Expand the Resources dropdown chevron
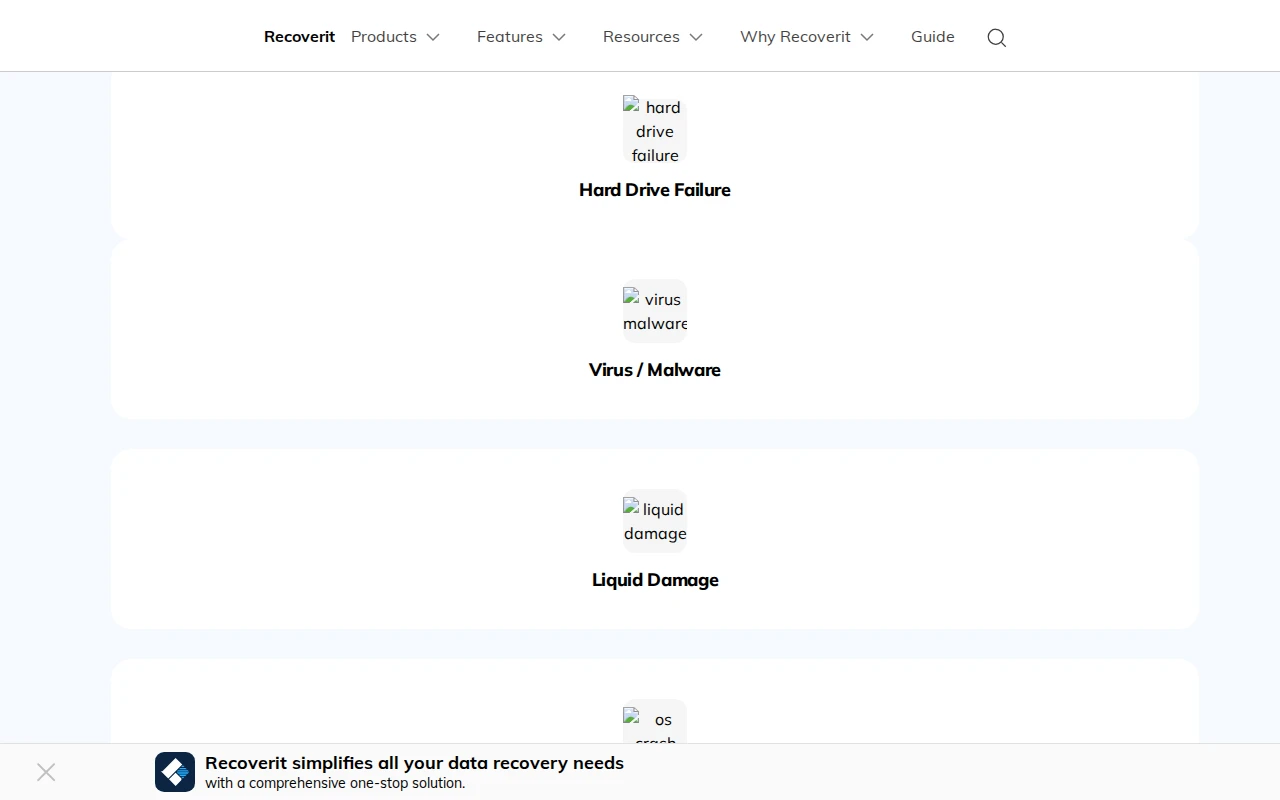 (696, 37)
